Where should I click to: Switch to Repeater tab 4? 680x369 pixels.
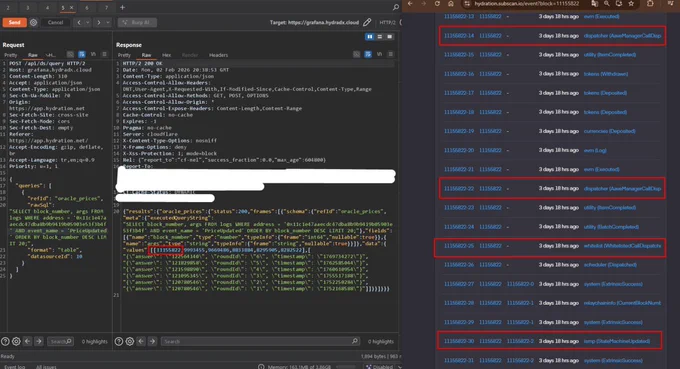click(47, 8)
